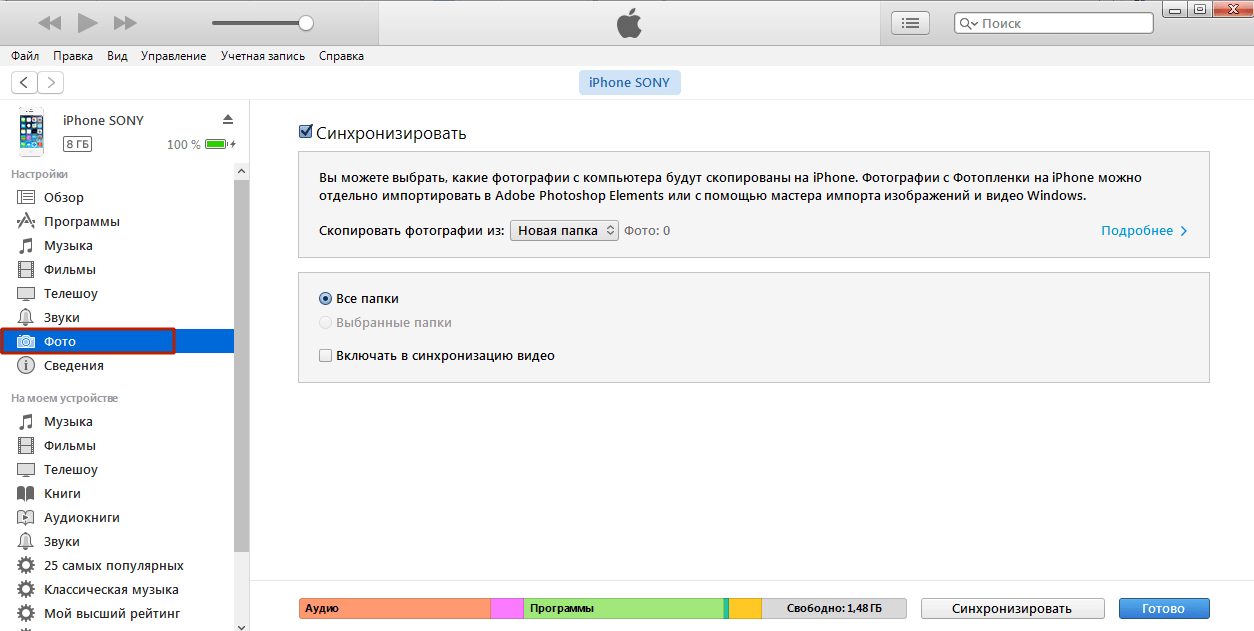
Task: Click the iPhone device thumbnail image
Action: [x=32, y=132]
